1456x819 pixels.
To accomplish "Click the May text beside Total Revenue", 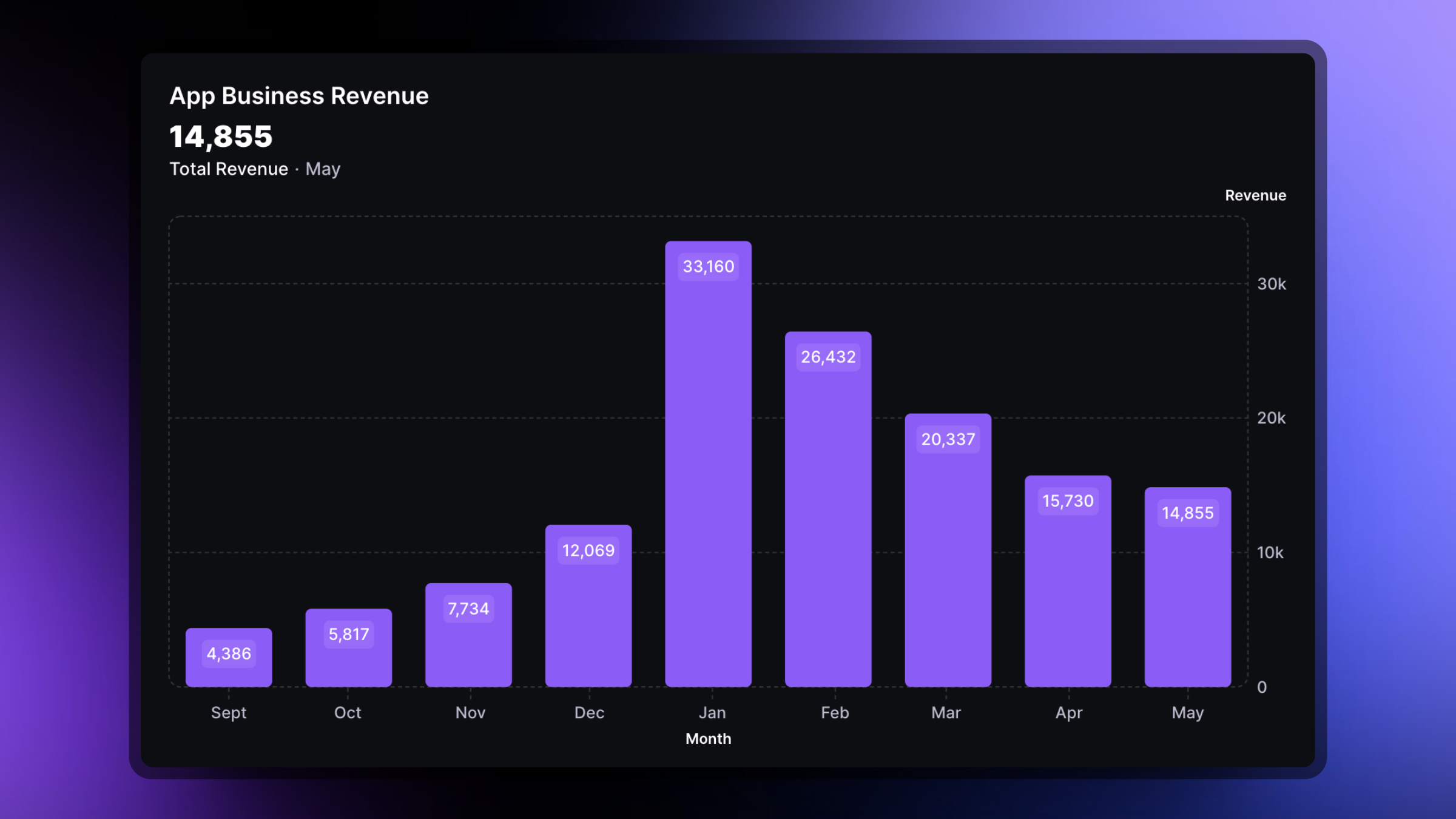I will pyautogui.click(x=323, y=169).
